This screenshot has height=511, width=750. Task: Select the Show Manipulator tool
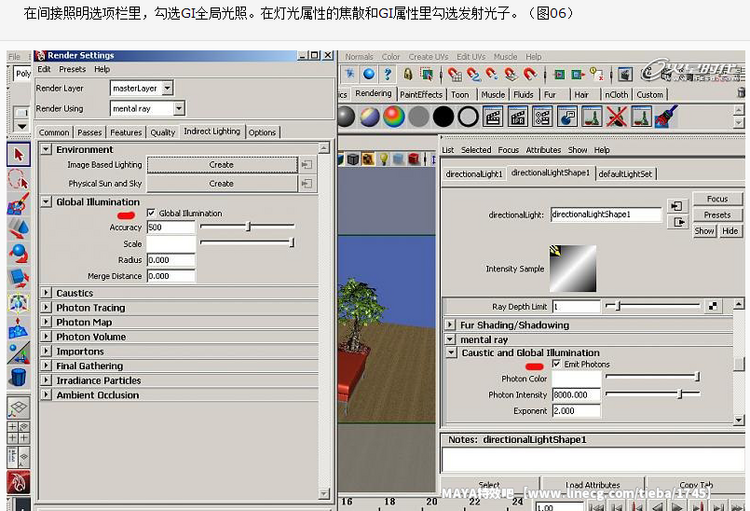[19, 353]
